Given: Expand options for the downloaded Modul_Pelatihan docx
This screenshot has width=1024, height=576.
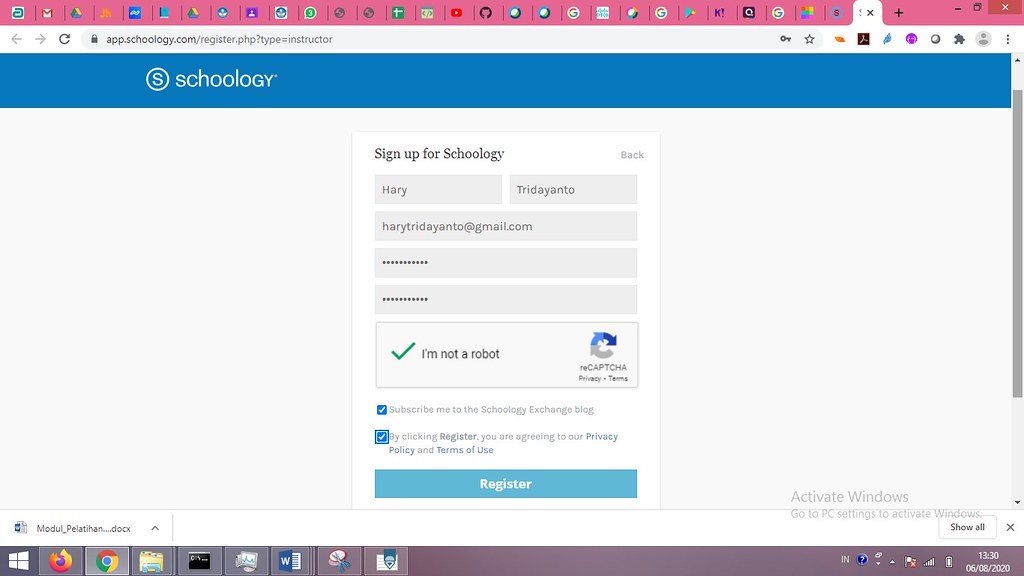Looking at the screenshot, I should [155, 528].
